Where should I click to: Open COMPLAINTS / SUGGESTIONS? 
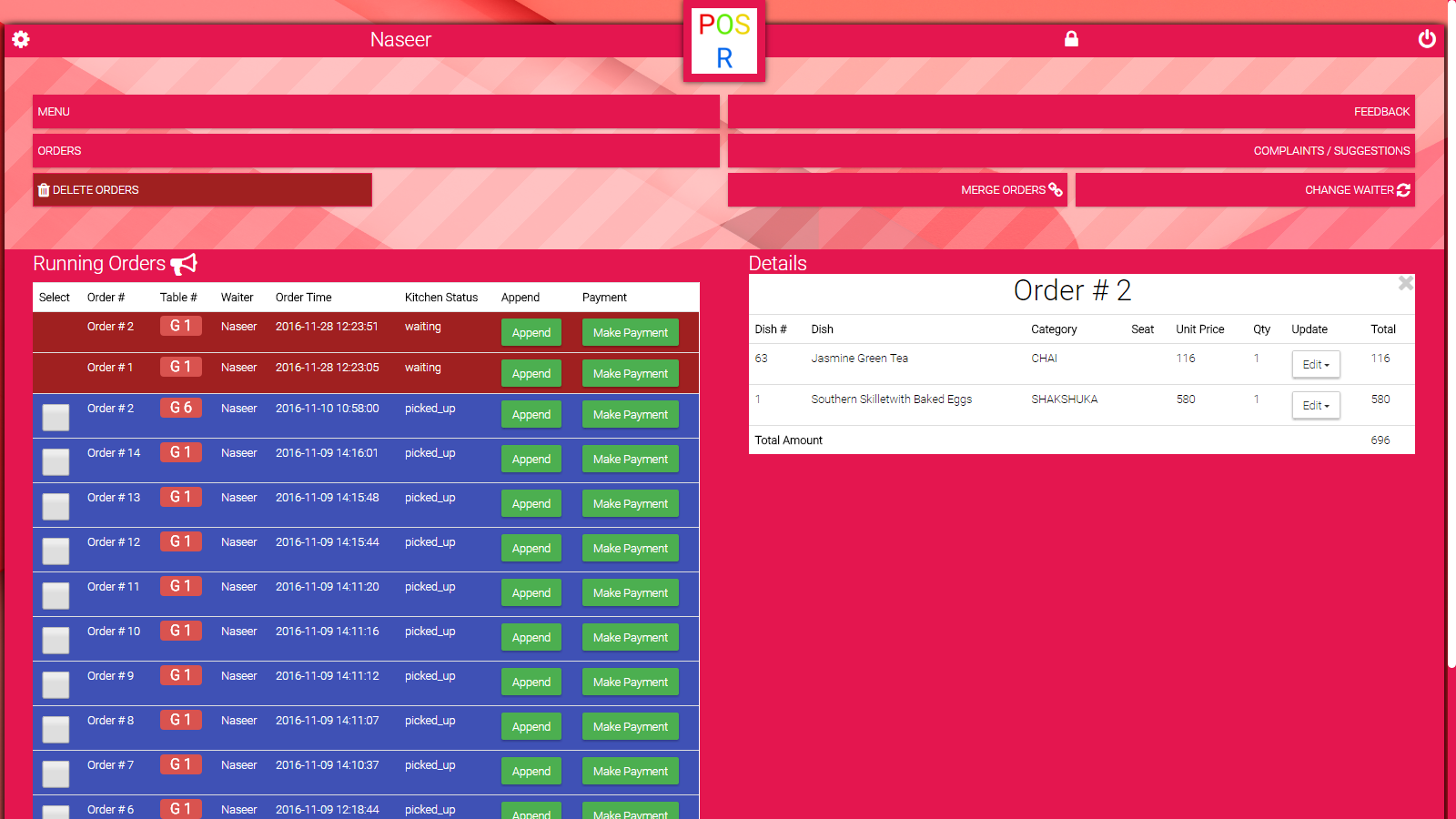(x=1071, y=151)
